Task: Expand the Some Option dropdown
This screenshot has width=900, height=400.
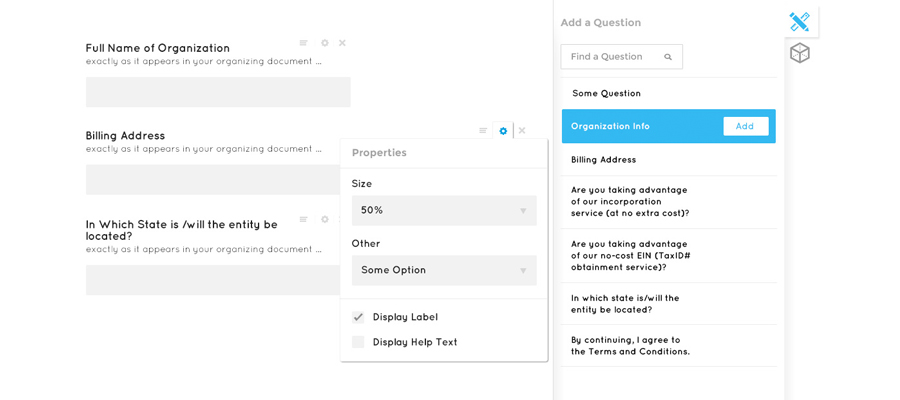Action: click(x=444, y=270)
